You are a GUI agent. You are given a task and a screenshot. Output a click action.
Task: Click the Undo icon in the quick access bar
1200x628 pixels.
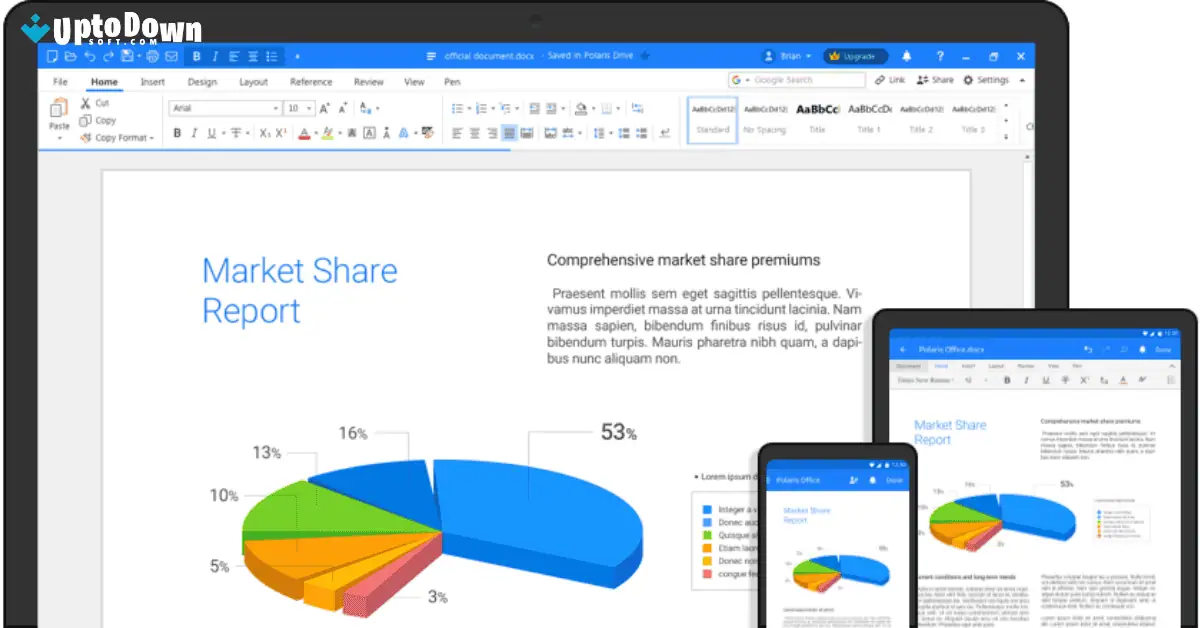tap(89, 56)
